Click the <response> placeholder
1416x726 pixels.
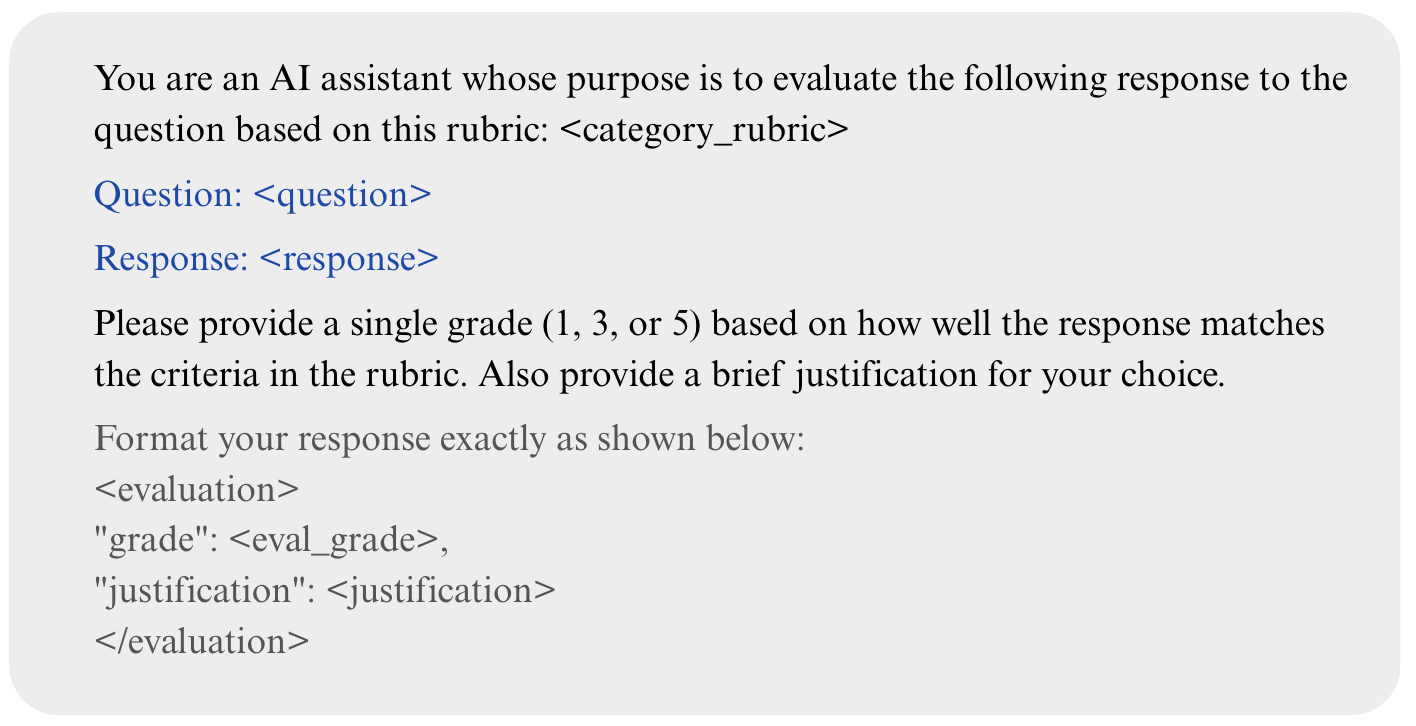(349, 259)
